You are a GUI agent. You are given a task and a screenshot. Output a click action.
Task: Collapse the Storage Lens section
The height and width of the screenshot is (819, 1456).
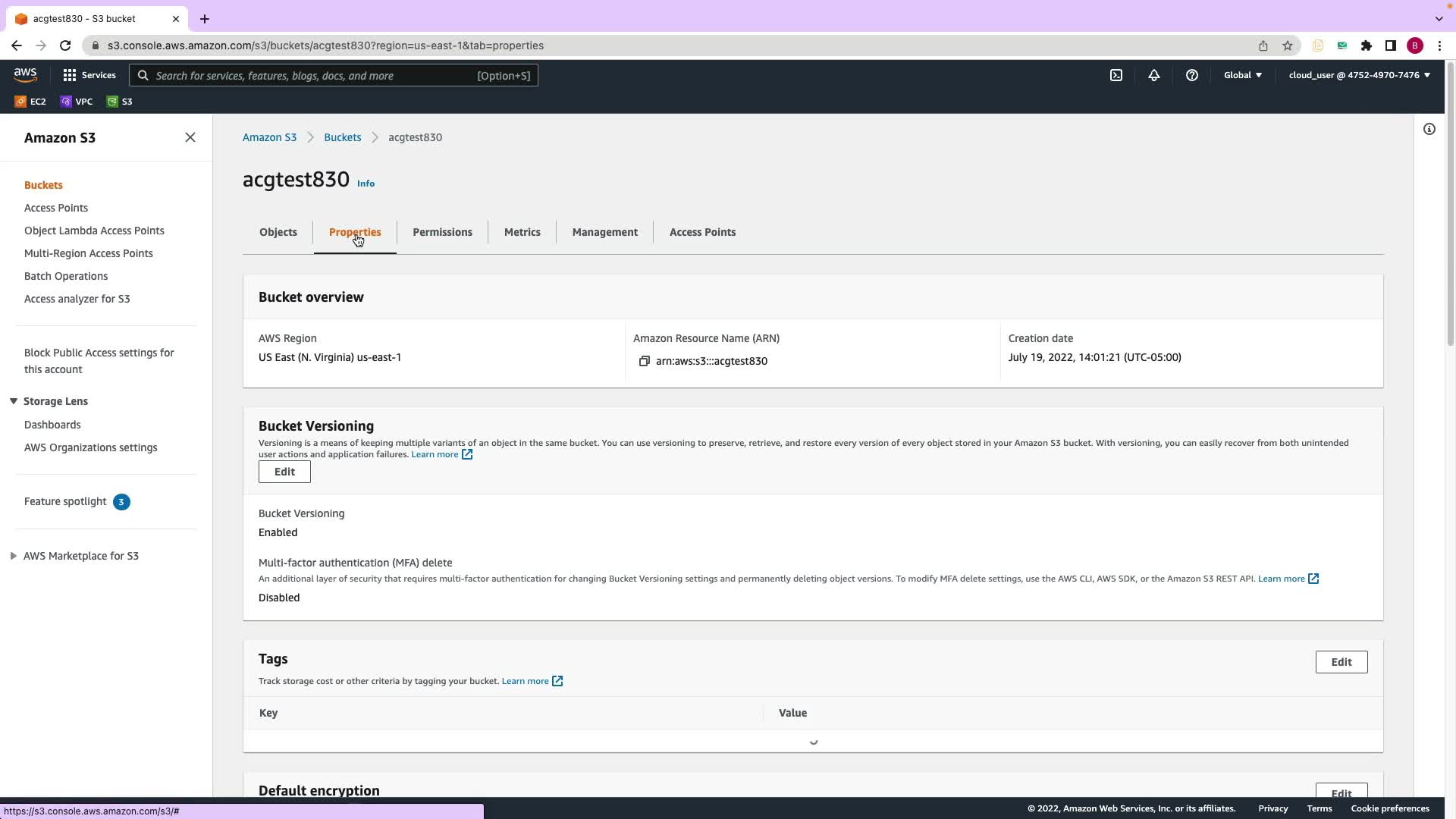(14, 401)
